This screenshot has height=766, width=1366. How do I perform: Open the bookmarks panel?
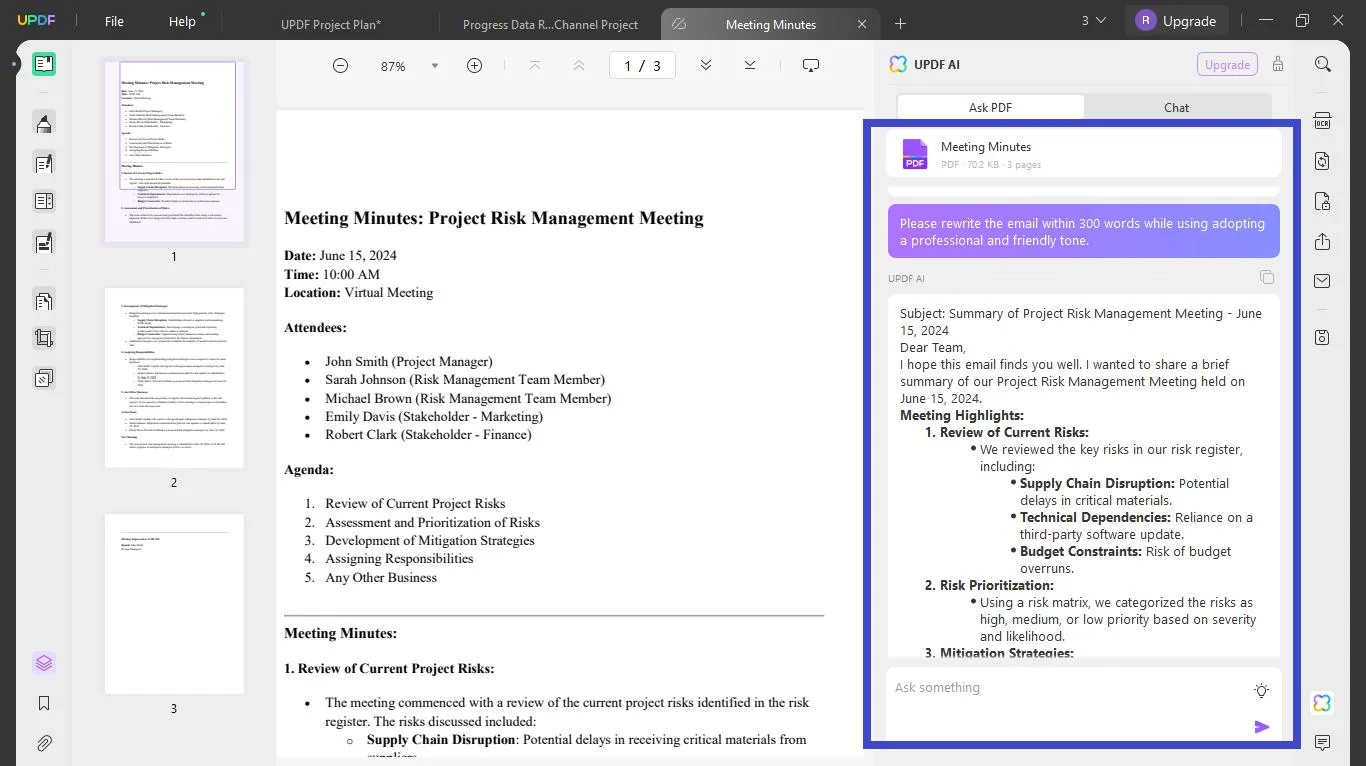[x=44, y=703]
